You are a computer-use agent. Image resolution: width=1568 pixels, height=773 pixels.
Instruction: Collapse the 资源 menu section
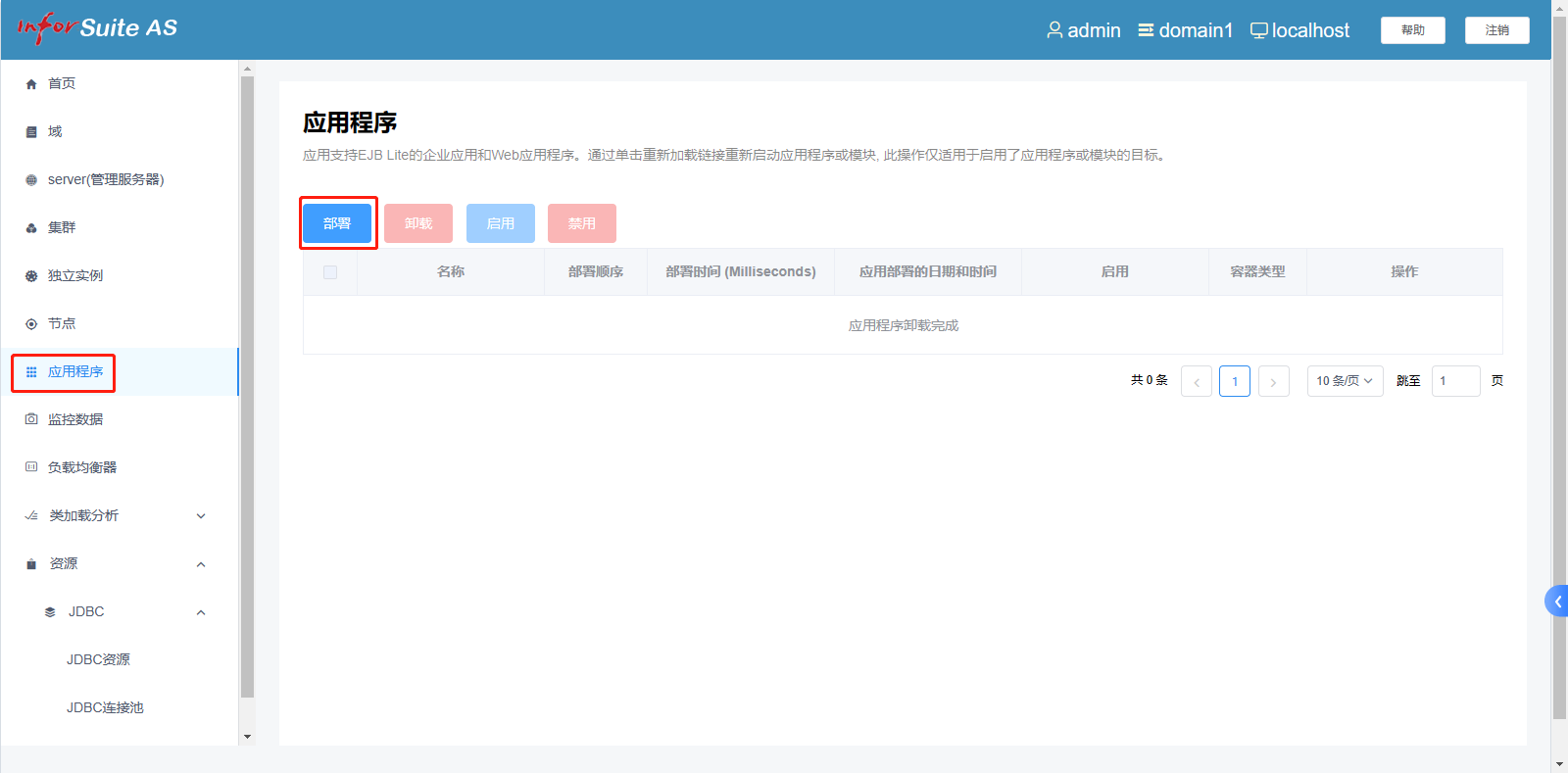(201, 564)
